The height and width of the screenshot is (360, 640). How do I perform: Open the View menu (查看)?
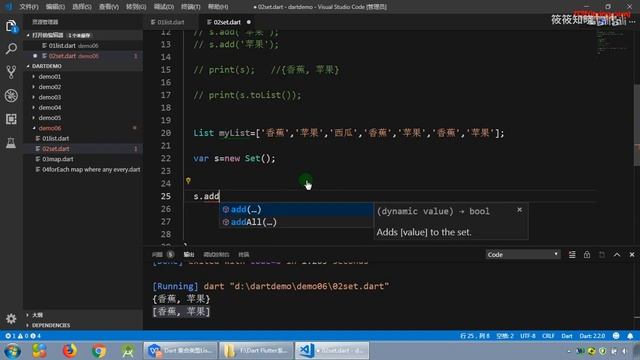[109, 7]
